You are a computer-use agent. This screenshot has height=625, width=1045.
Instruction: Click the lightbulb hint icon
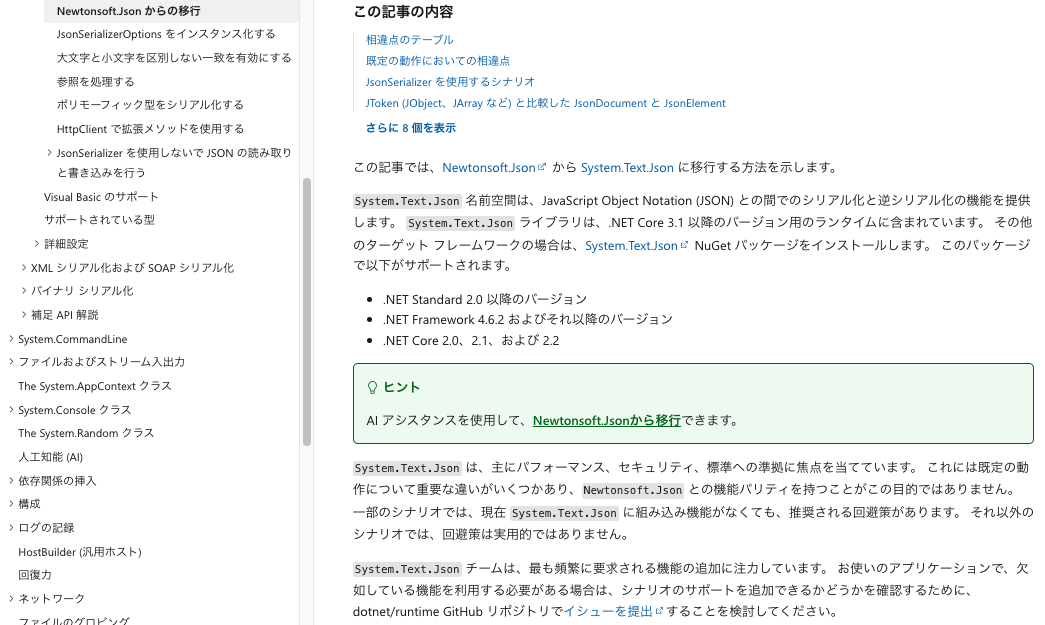click(373, 387)
